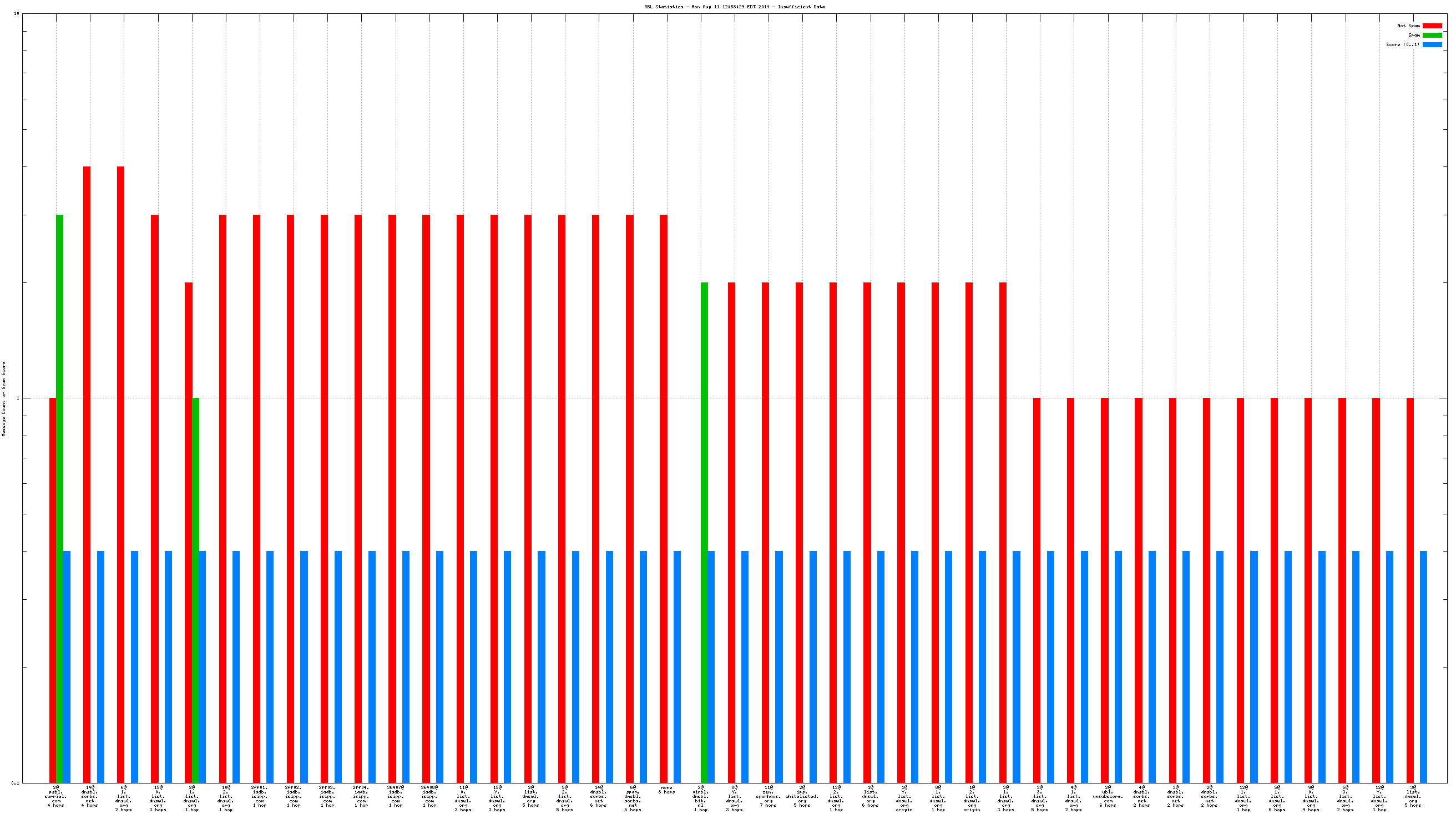Click the red bar above ubl.unsubscore.com
The width and height of the screenshot is (1456, 819).
1104,590
